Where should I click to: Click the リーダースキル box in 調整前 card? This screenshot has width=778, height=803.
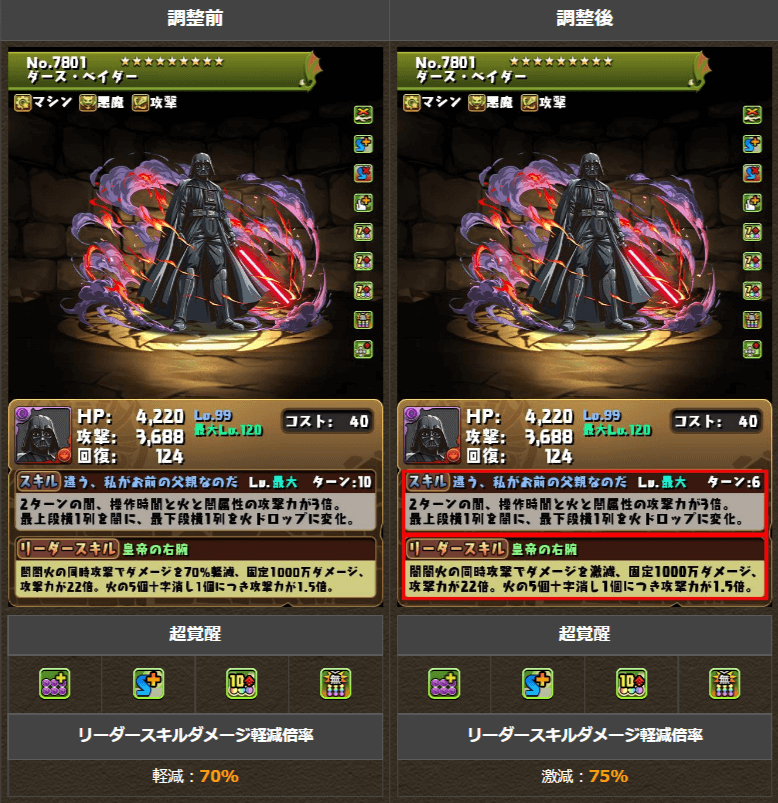tap(196, 567)
